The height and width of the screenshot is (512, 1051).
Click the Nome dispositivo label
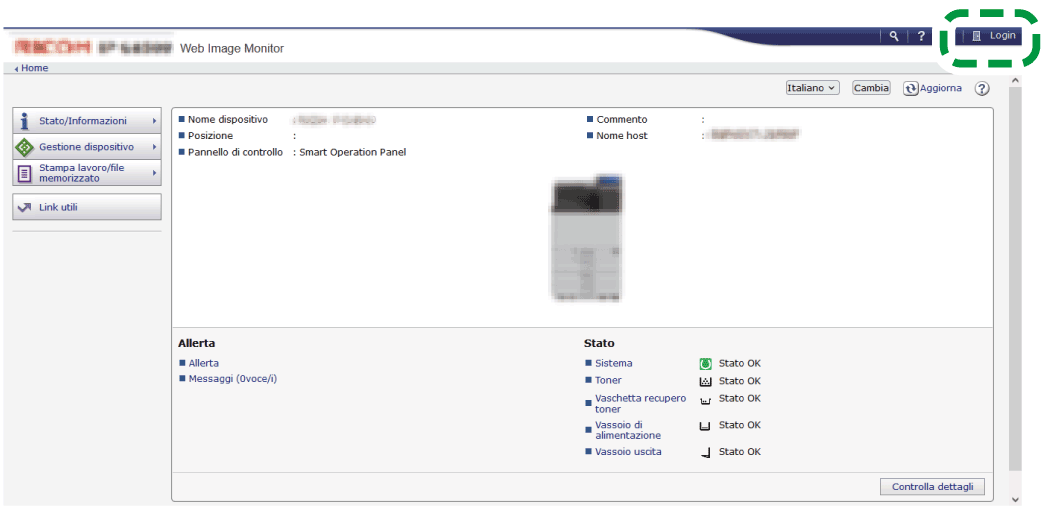pyautogui.click(x=228, y=119)
